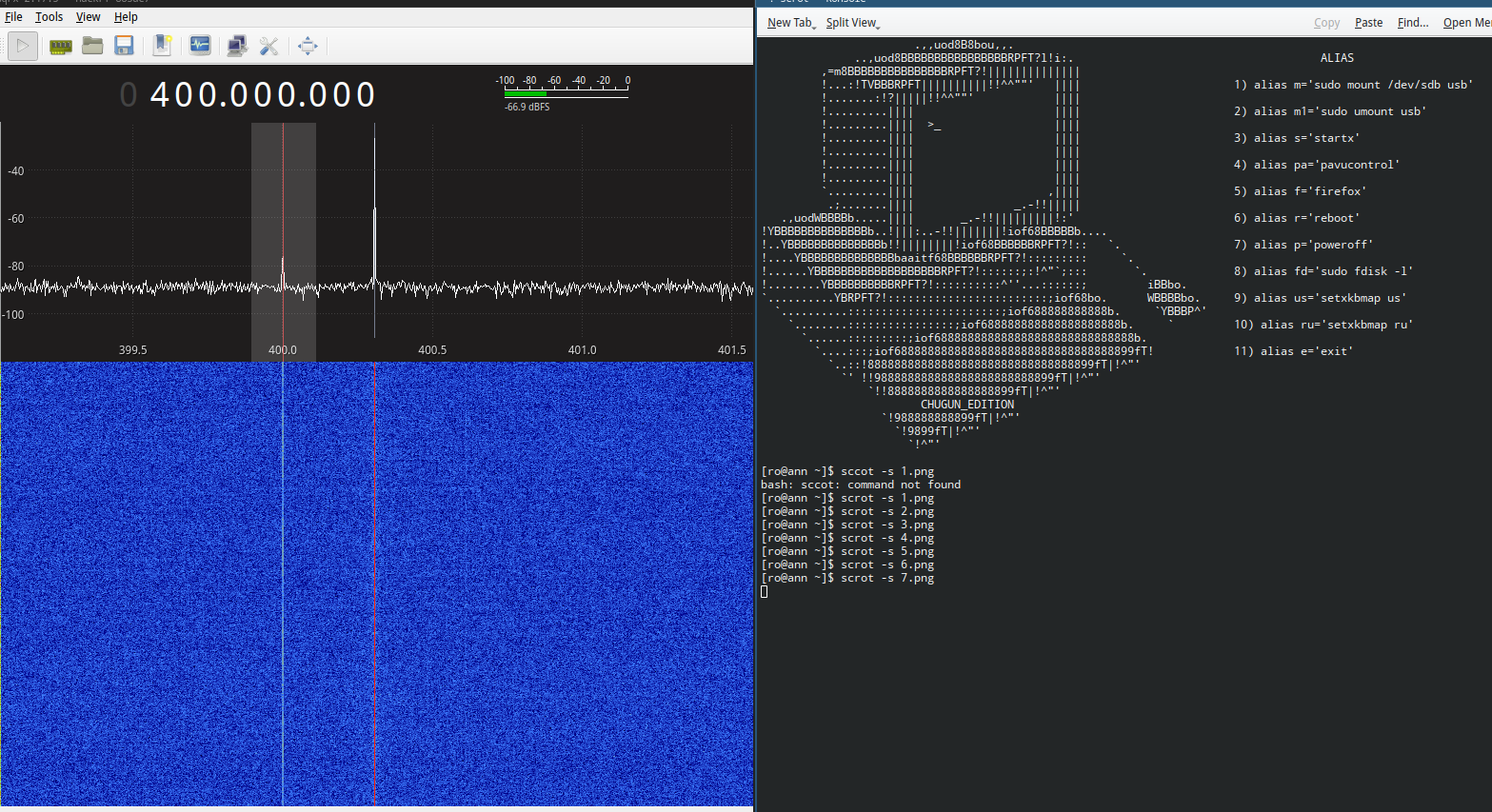Open the File menu
Screen dimensions: 1492x812
pyautogui.click(x=13, y=17)
